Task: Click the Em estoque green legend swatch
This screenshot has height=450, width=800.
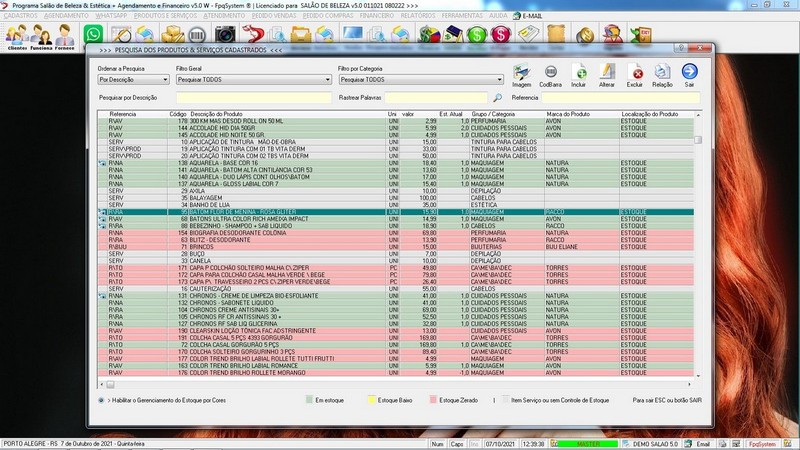Action: [309, 400]
